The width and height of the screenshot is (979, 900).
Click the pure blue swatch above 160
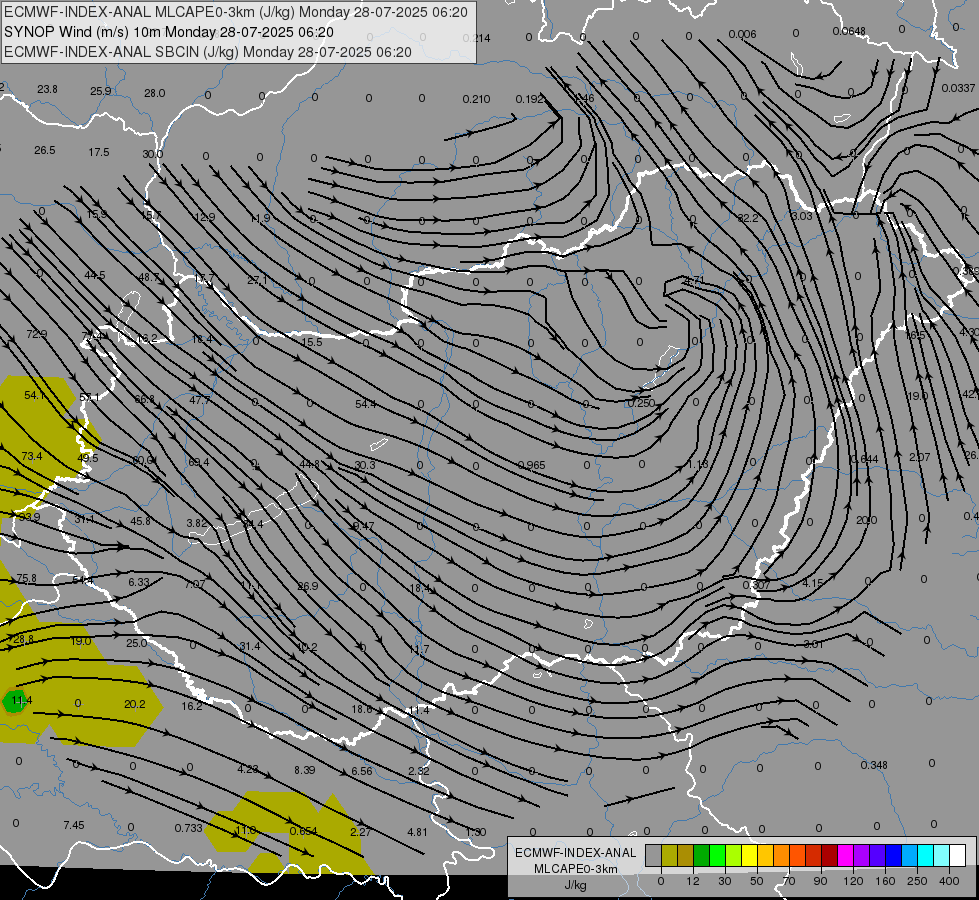[x=893, y=855]
